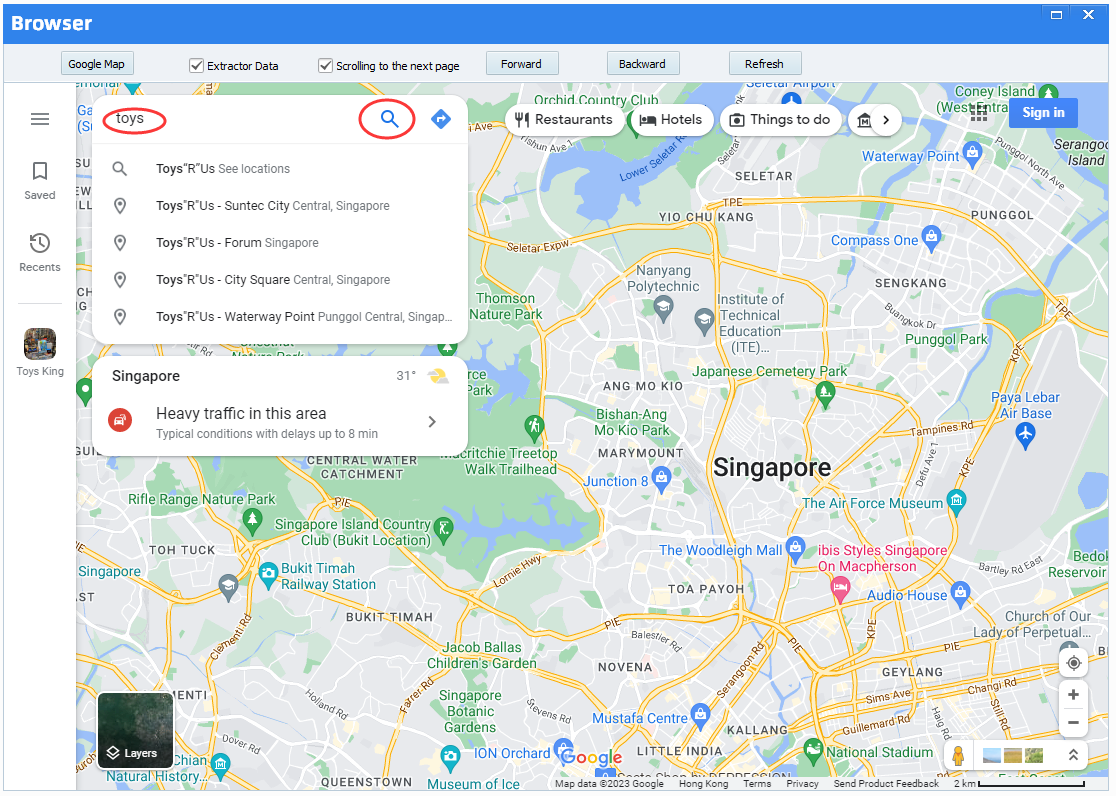
Task: Click the Sign in button
Action: click(x=1043, y=113)
